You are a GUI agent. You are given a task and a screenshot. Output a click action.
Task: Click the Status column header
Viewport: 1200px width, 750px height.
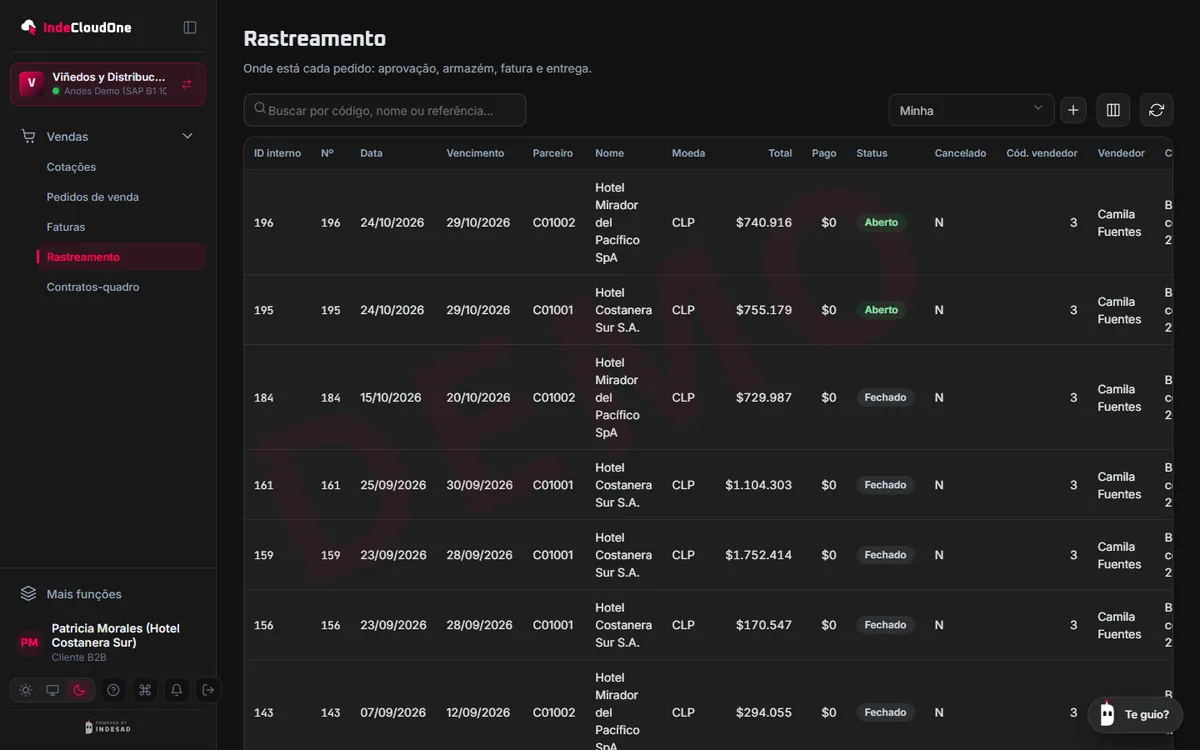click(x=872, y=153)
